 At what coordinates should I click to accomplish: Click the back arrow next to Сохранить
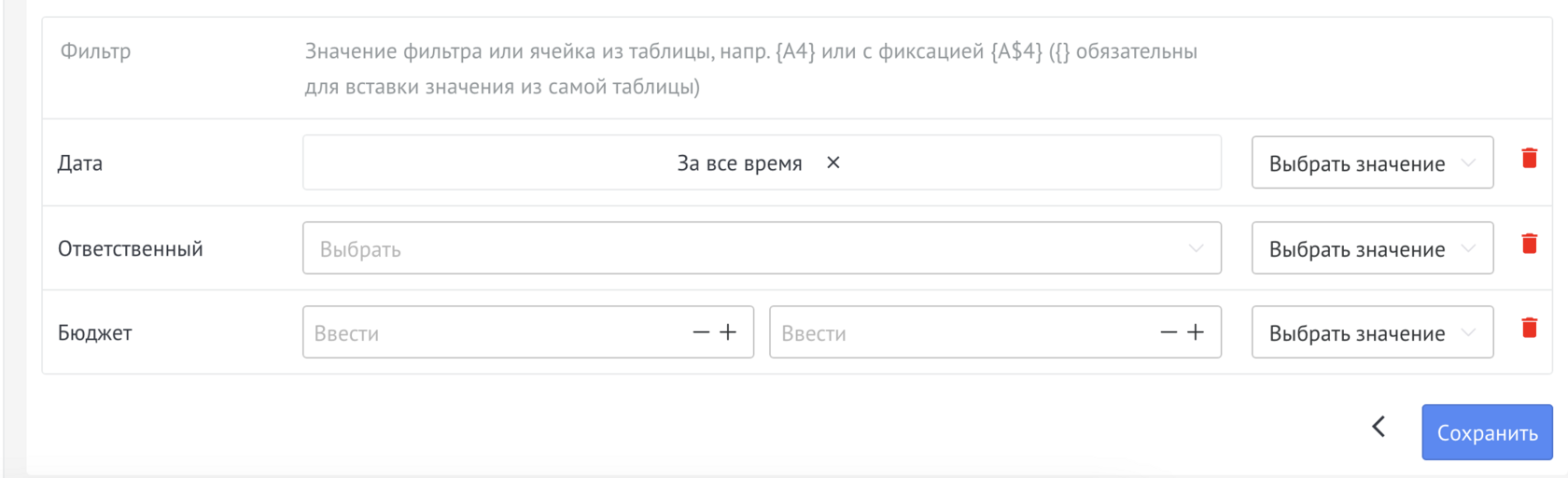tap(1379, 428)
